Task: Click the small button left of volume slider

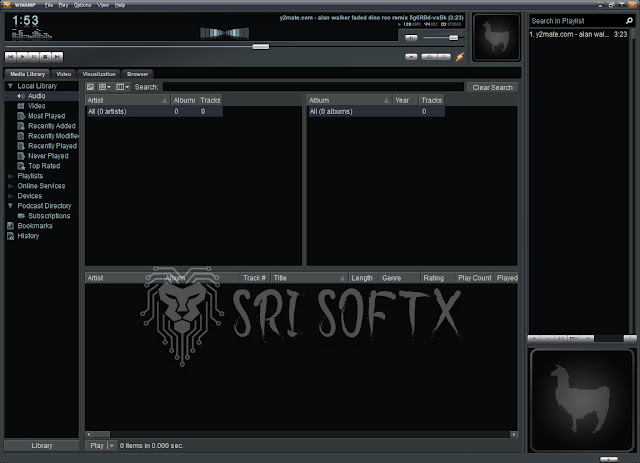Action: [411, 38]
